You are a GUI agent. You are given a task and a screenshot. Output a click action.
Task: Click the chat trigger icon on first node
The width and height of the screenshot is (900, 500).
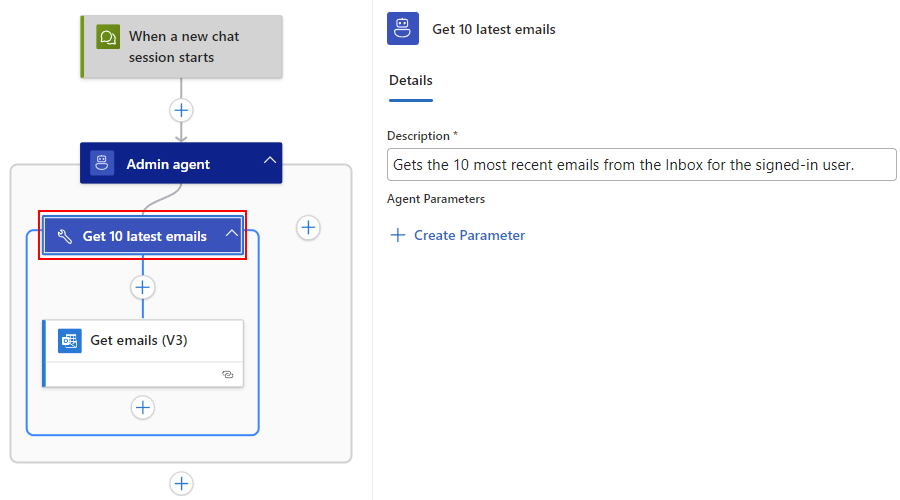click(x=108, y=37)
